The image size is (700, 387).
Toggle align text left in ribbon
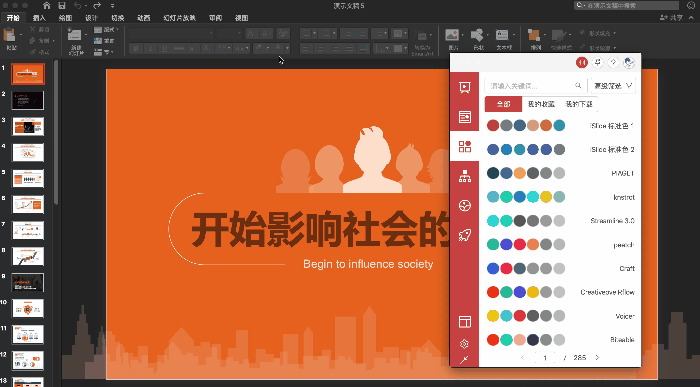point(305,48)
